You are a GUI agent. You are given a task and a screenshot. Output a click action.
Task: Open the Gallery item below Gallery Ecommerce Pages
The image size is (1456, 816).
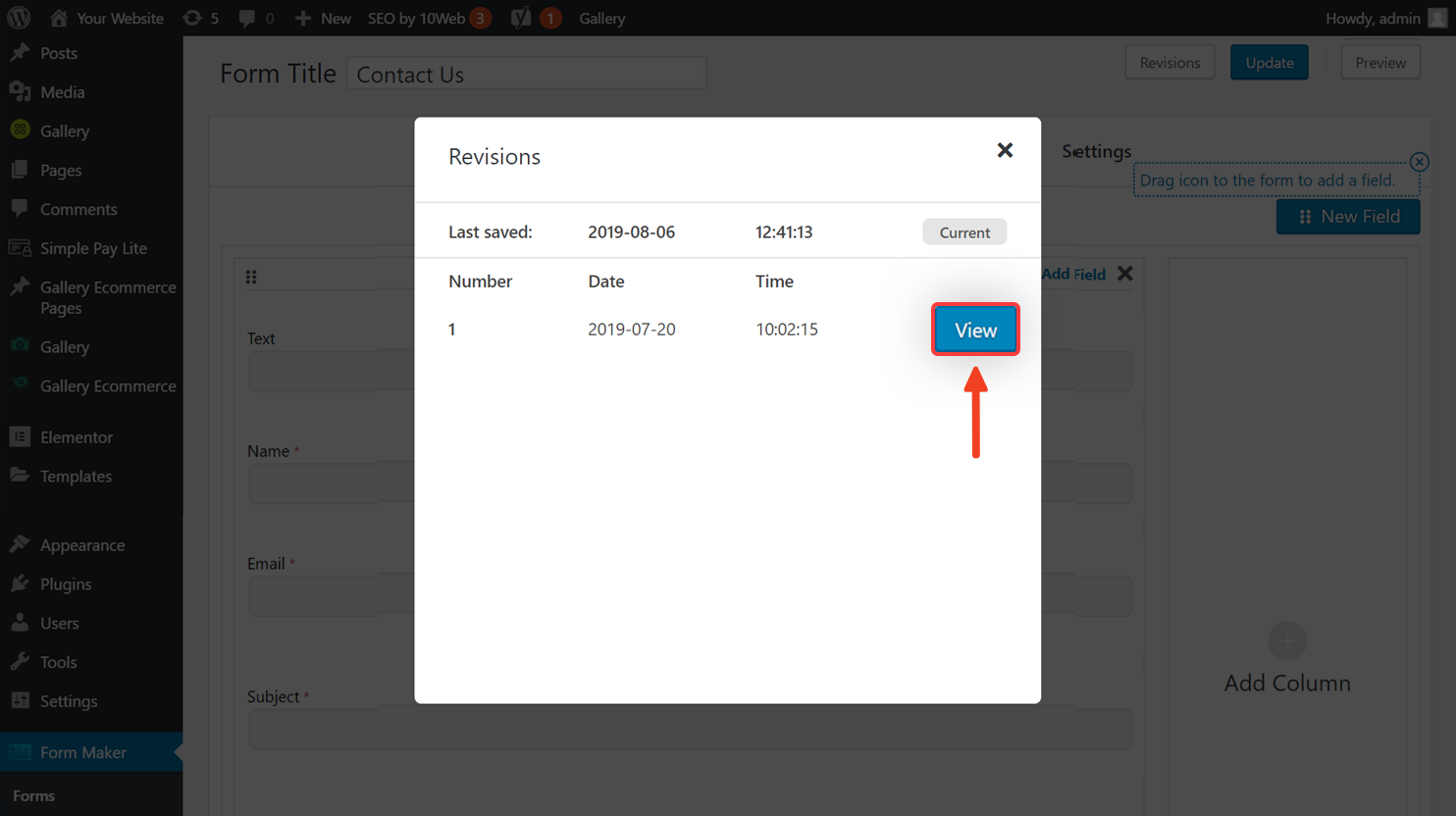point(65,347)
